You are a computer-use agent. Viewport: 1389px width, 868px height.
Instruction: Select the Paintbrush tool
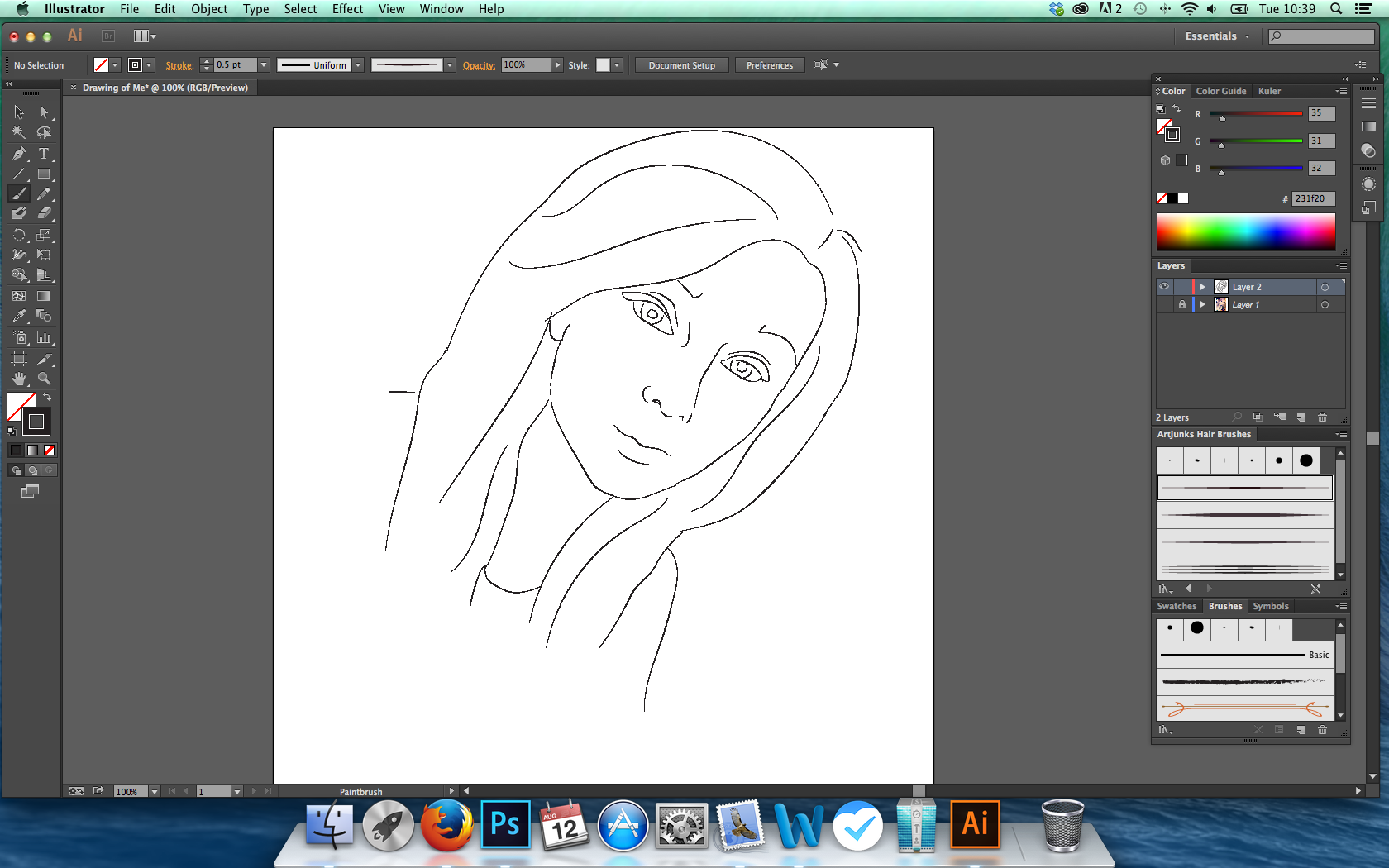(x=19, y=193)
